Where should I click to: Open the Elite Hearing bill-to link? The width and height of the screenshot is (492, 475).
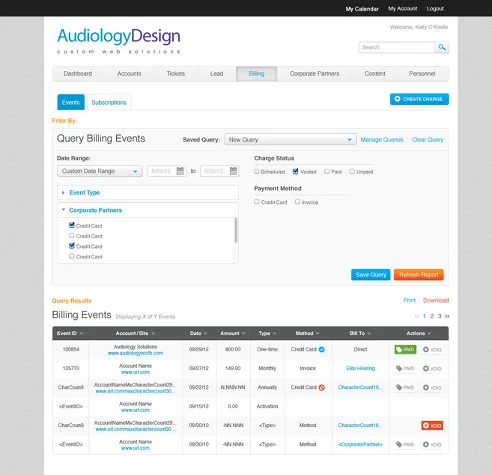click(x=360, y=368)
